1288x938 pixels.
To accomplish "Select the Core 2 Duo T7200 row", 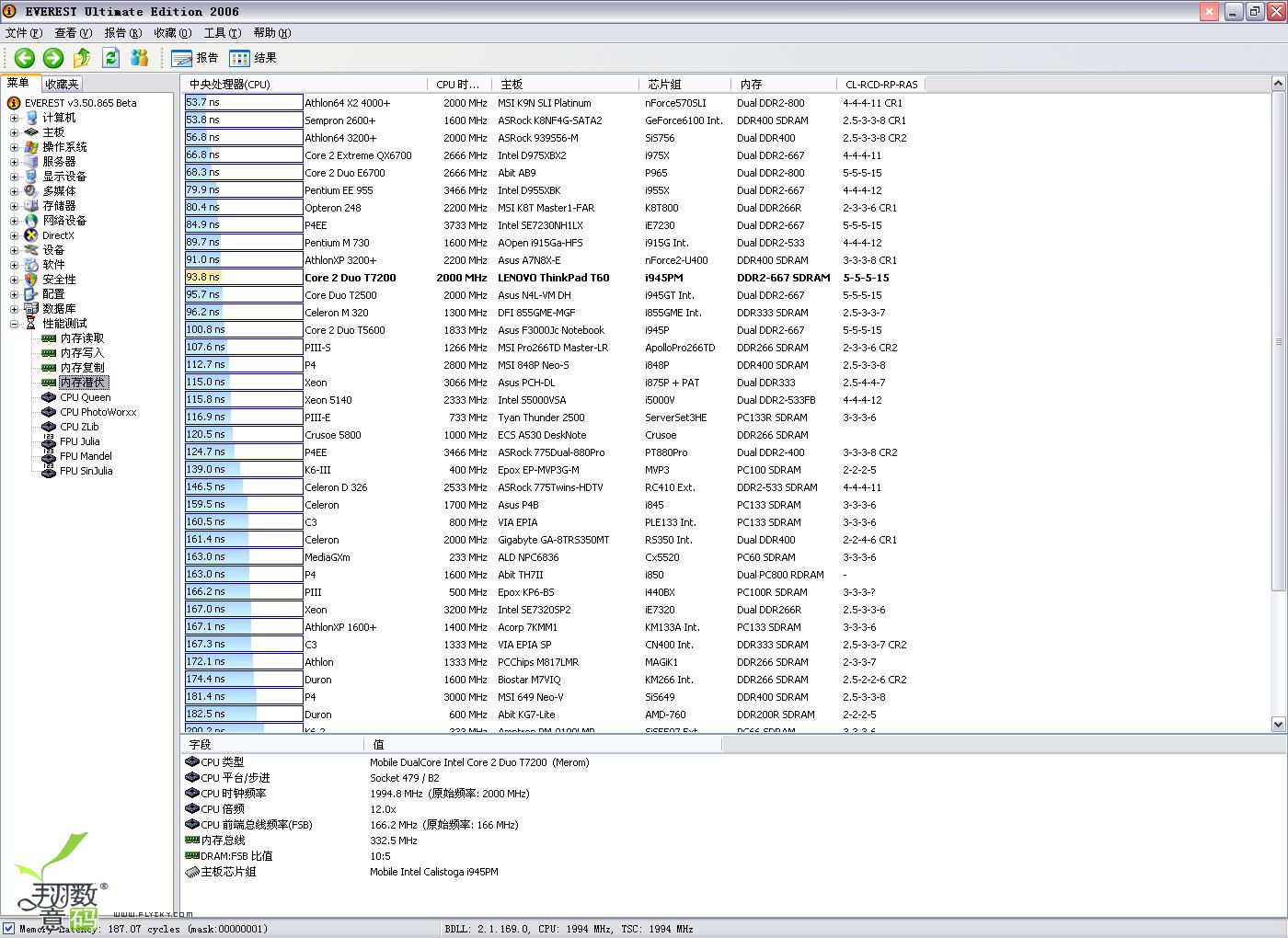I will pyautogui.click(x=538, y=278).
